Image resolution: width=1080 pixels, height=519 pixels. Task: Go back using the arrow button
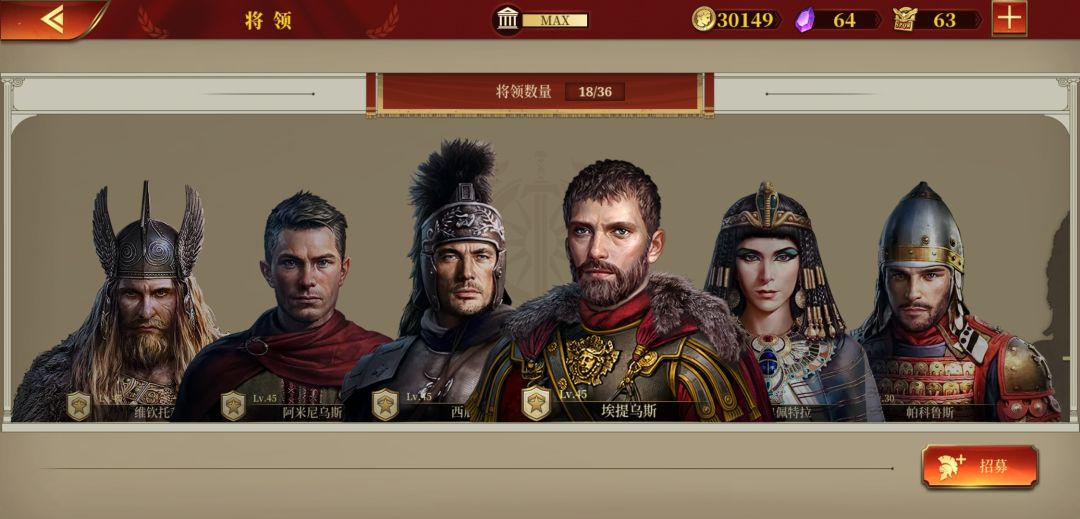(52, 19)
